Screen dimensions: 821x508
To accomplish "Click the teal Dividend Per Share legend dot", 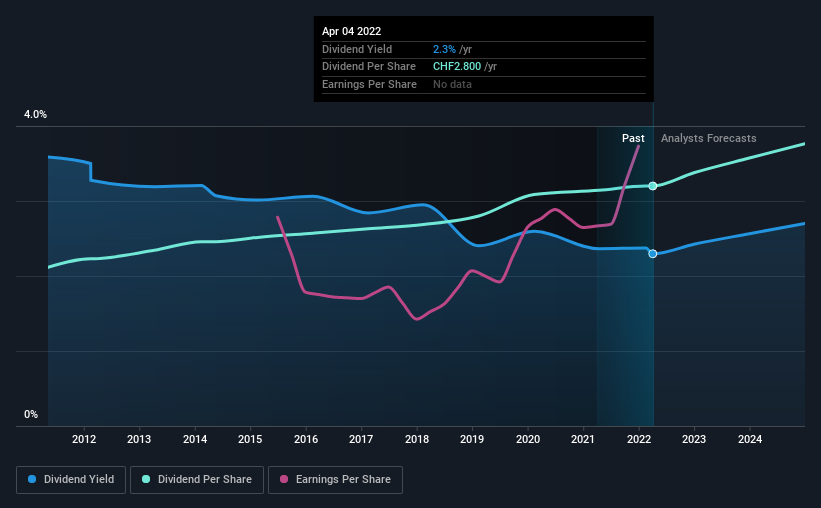I will [146, 479].
